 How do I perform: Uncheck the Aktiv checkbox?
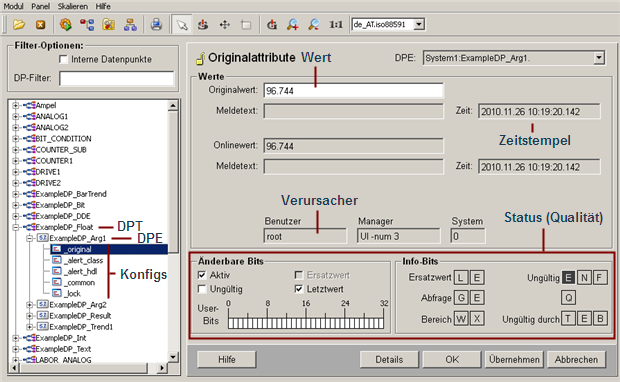click(x=202, y=275)
